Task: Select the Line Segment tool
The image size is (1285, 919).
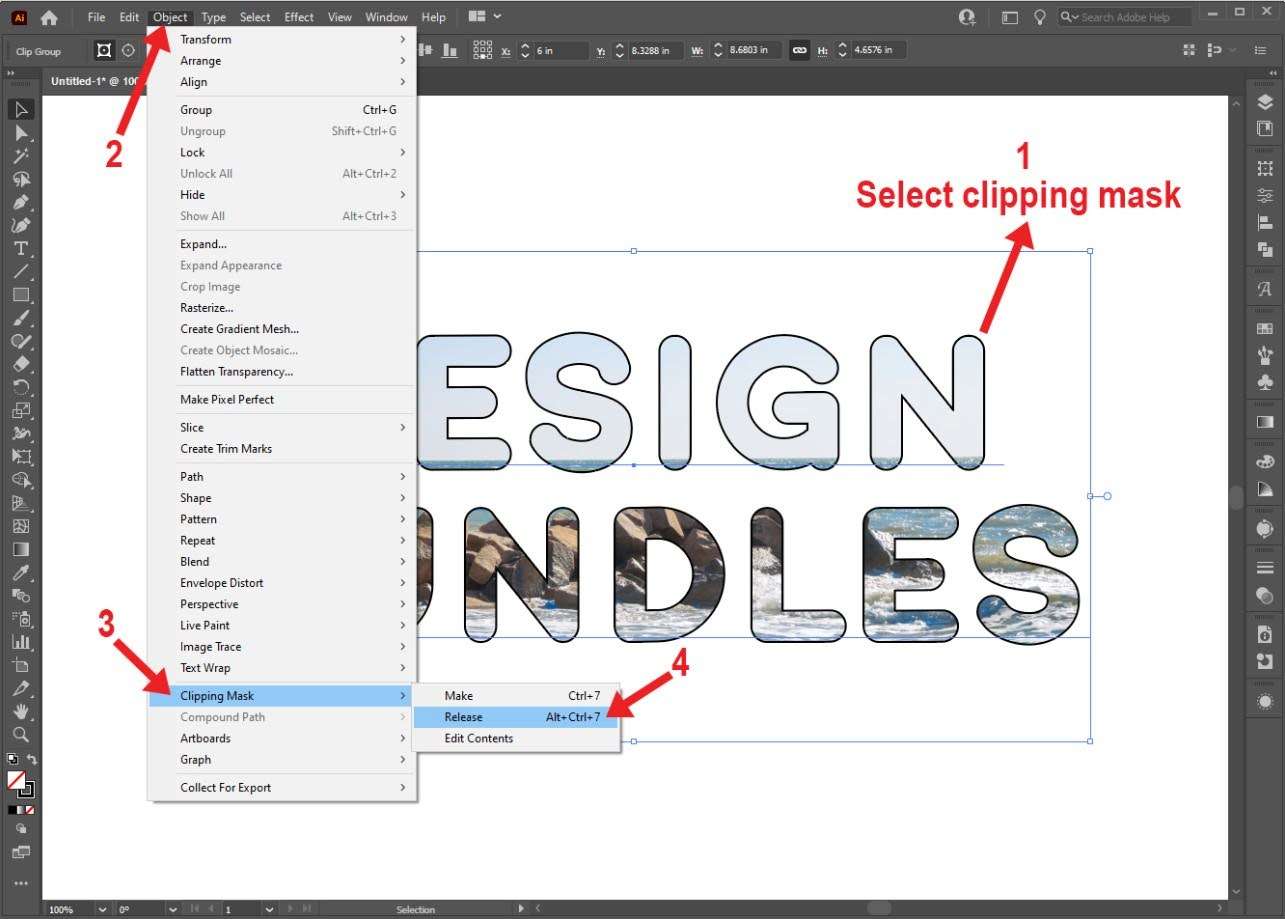Action: click(21, 271)
